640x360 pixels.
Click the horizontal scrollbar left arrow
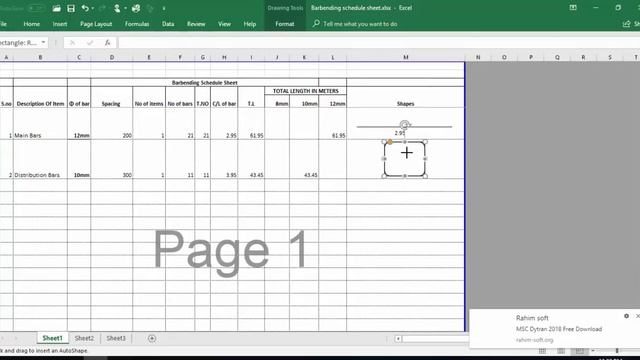[x=398, y=338]
